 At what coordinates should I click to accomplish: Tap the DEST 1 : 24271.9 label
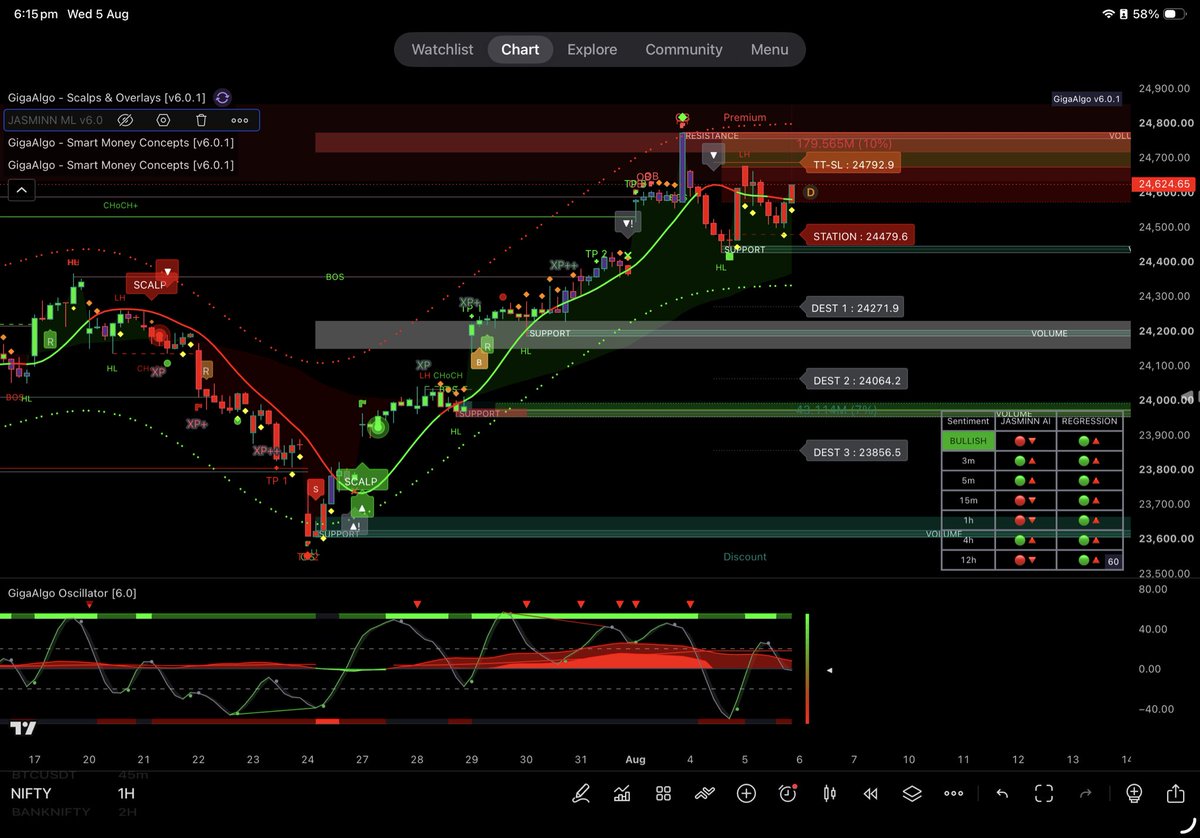point(855,308)
